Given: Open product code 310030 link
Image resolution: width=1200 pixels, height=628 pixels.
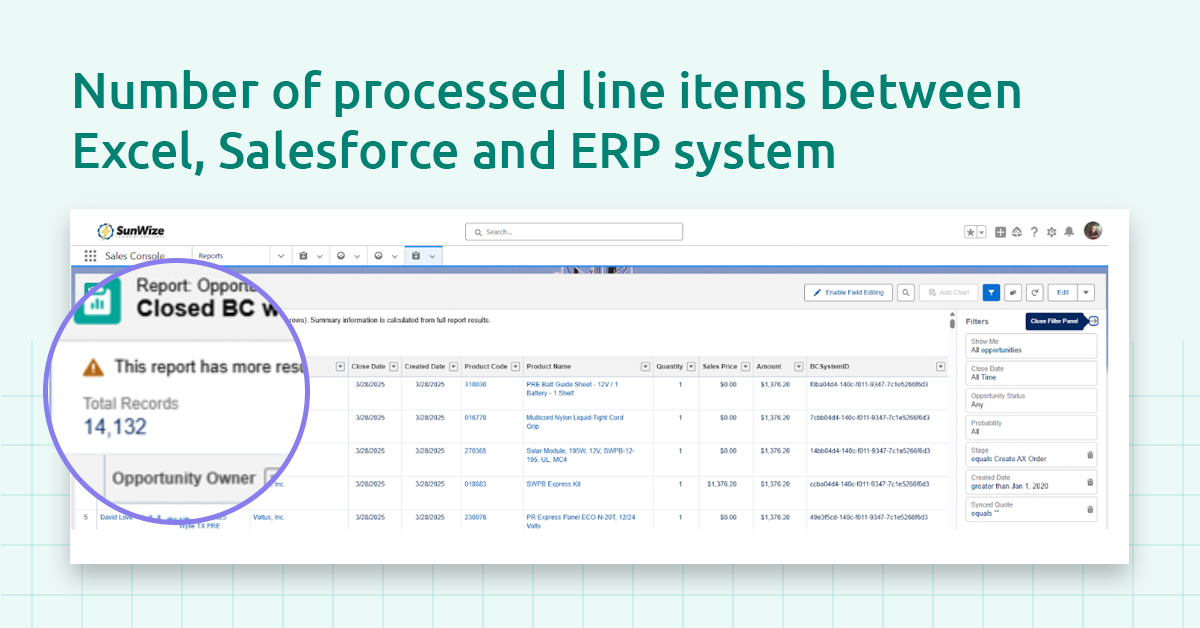Looking at the screenshot, I should point(475,384).
